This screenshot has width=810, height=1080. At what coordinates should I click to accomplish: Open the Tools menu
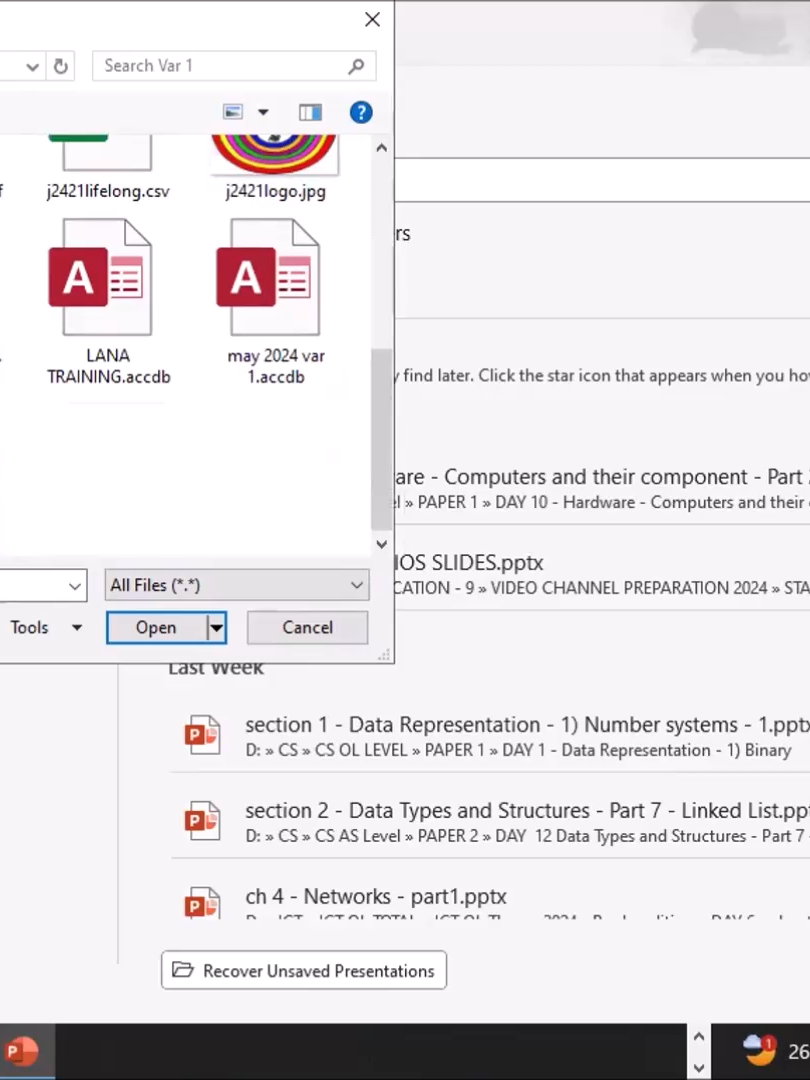(x=45, y=627)
